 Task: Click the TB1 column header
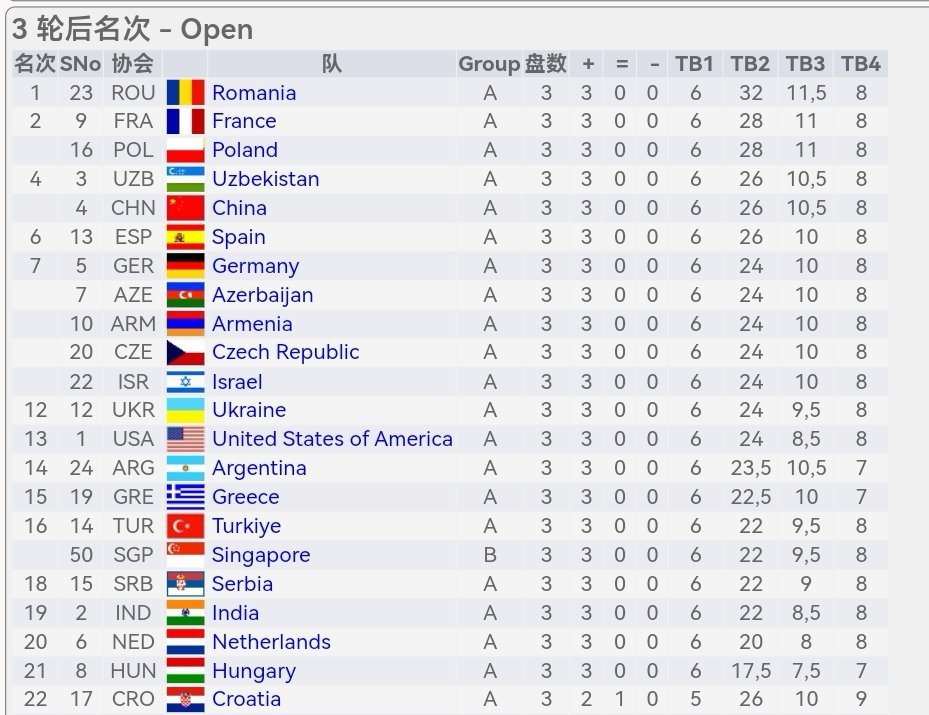[x=694, y=63]
